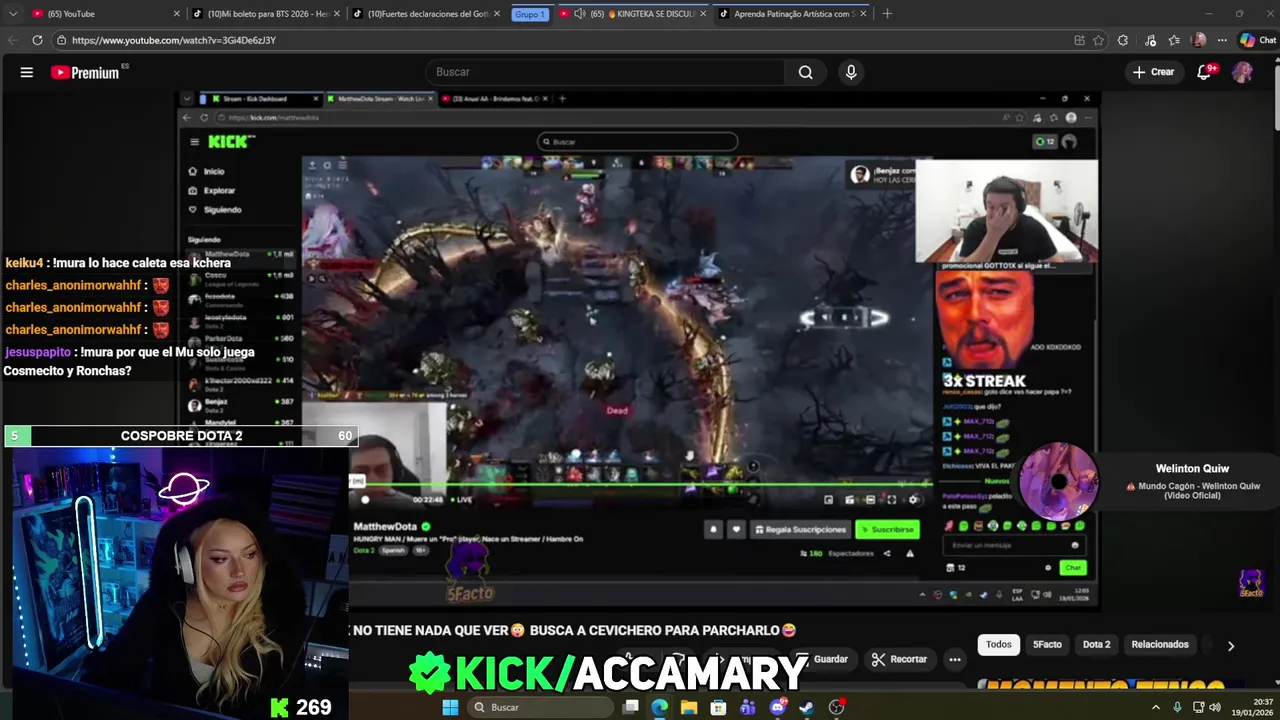Screen dimensions: 1280x720
Task: Click the YouTube Buscar search box
Action: pos(606,72)
